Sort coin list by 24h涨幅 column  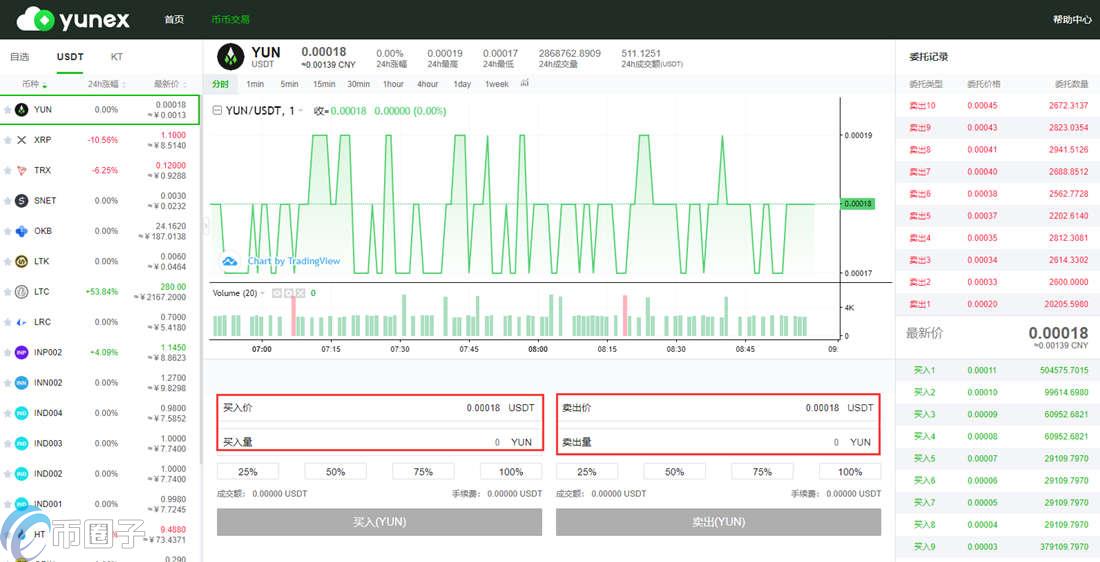[103, 84]
